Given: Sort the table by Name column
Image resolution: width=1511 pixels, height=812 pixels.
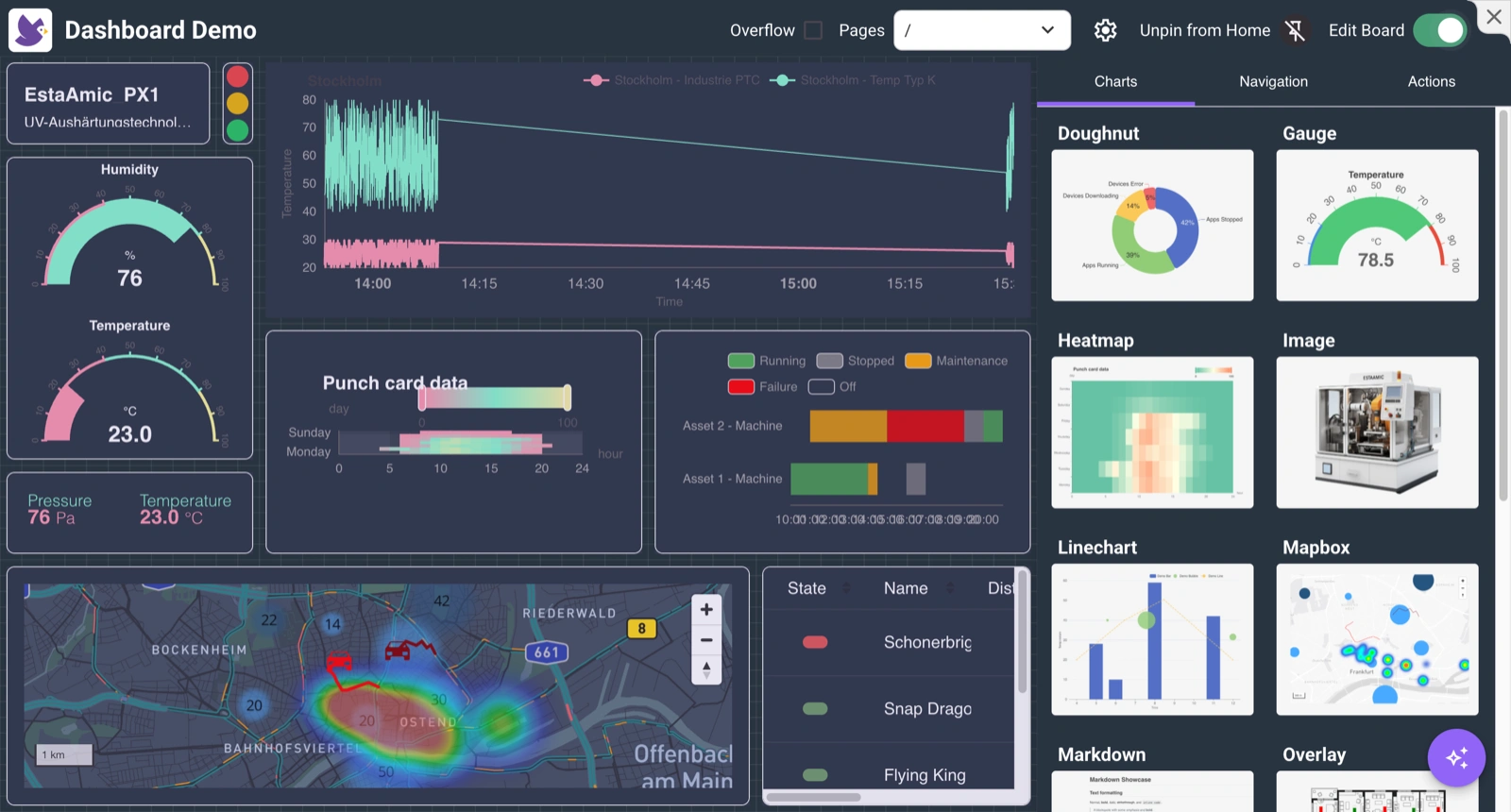Looking at the screenshot, I should click(906, 588).
